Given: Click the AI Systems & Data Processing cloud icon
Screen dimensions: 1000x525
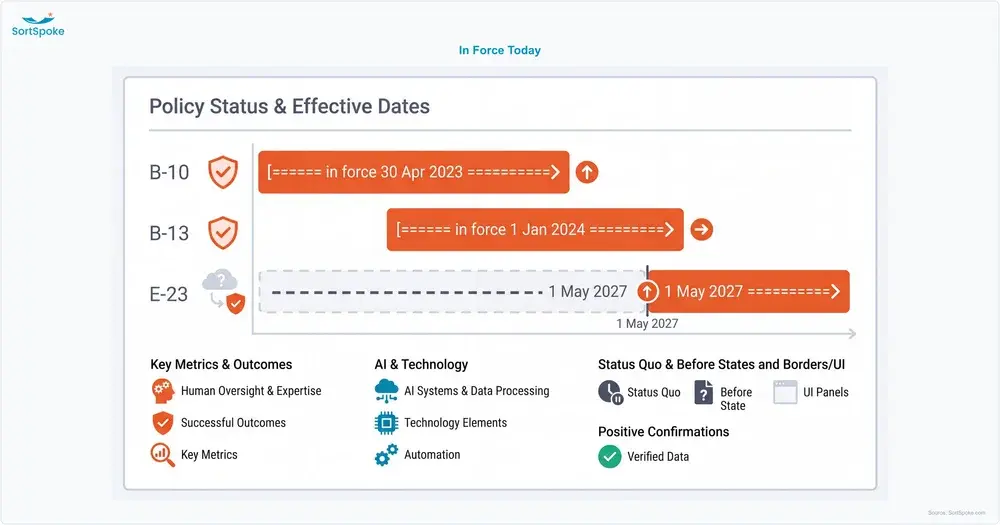Looking at the screenshot, I should point(386,391).
